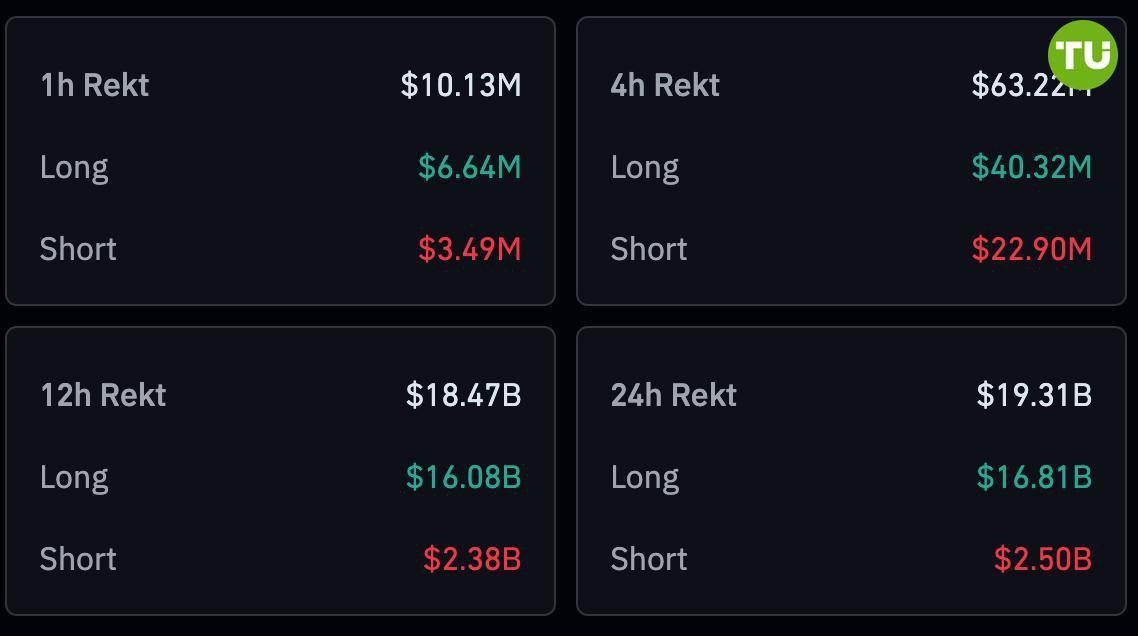The image size is (1138, 636).
Task: Select the 4h Rekt label
Action: 665,85
